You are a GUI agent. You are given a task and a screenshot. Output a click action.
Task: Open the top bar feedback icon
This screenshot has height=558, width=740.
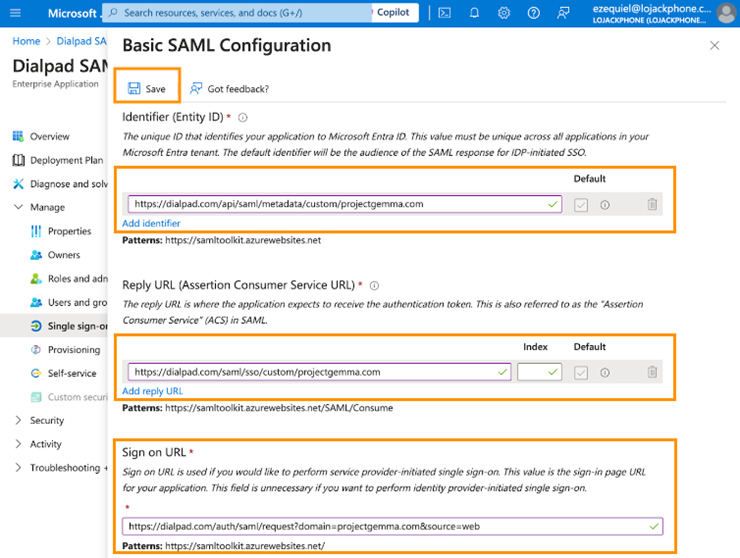pyautogui.click(x=563, y=13)
